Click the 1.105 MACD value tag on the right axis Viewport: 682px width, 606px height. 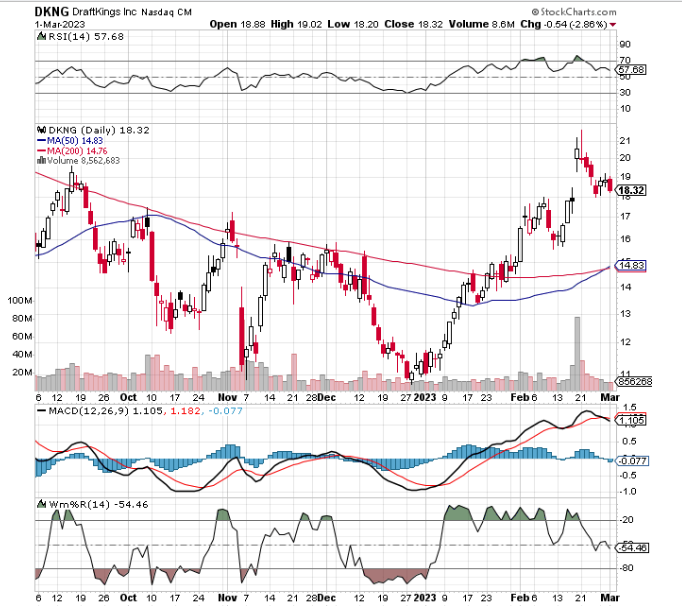[x=632, y=420]
